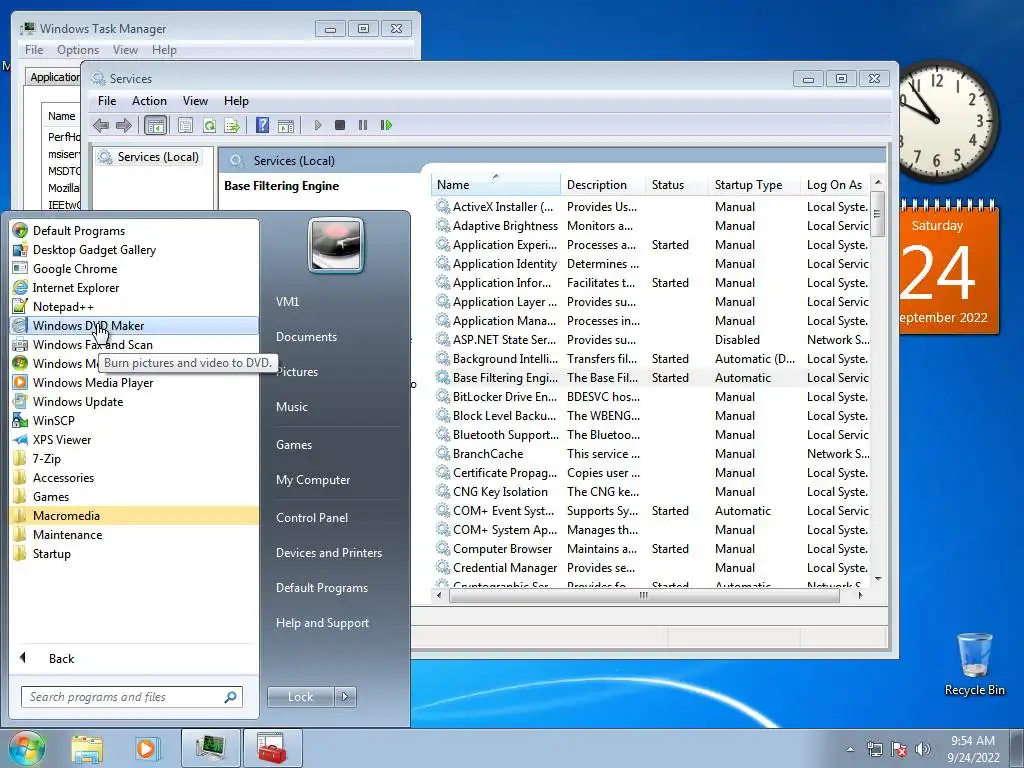Click Show/Hide Action Pane toolbar icon
The width and height of the screenshot is (1024, 768).
point(286,125)
